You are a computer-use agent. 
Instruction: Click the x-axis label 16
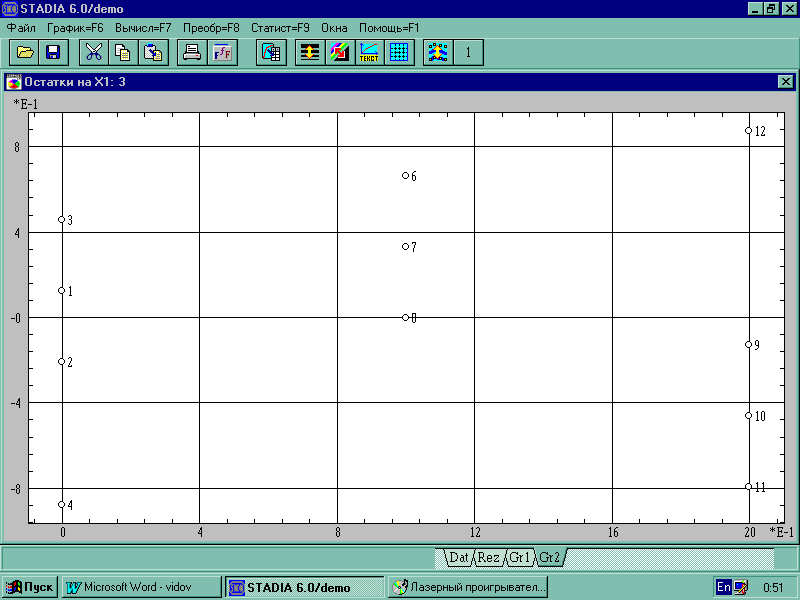(x=613, y=533)
